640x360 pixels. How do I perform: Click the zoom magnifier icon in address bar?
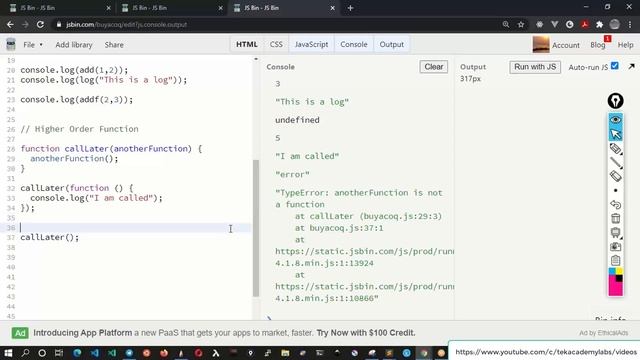pos(506,24)
